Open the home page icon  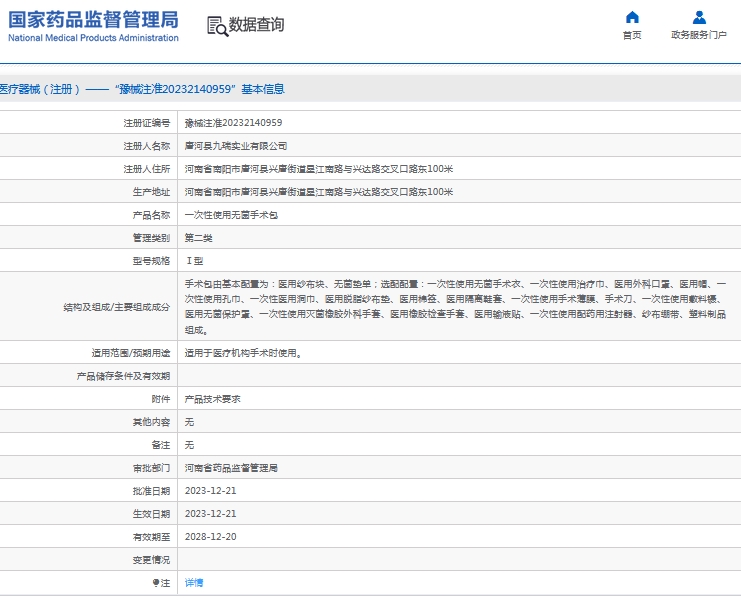click(632, 17)
